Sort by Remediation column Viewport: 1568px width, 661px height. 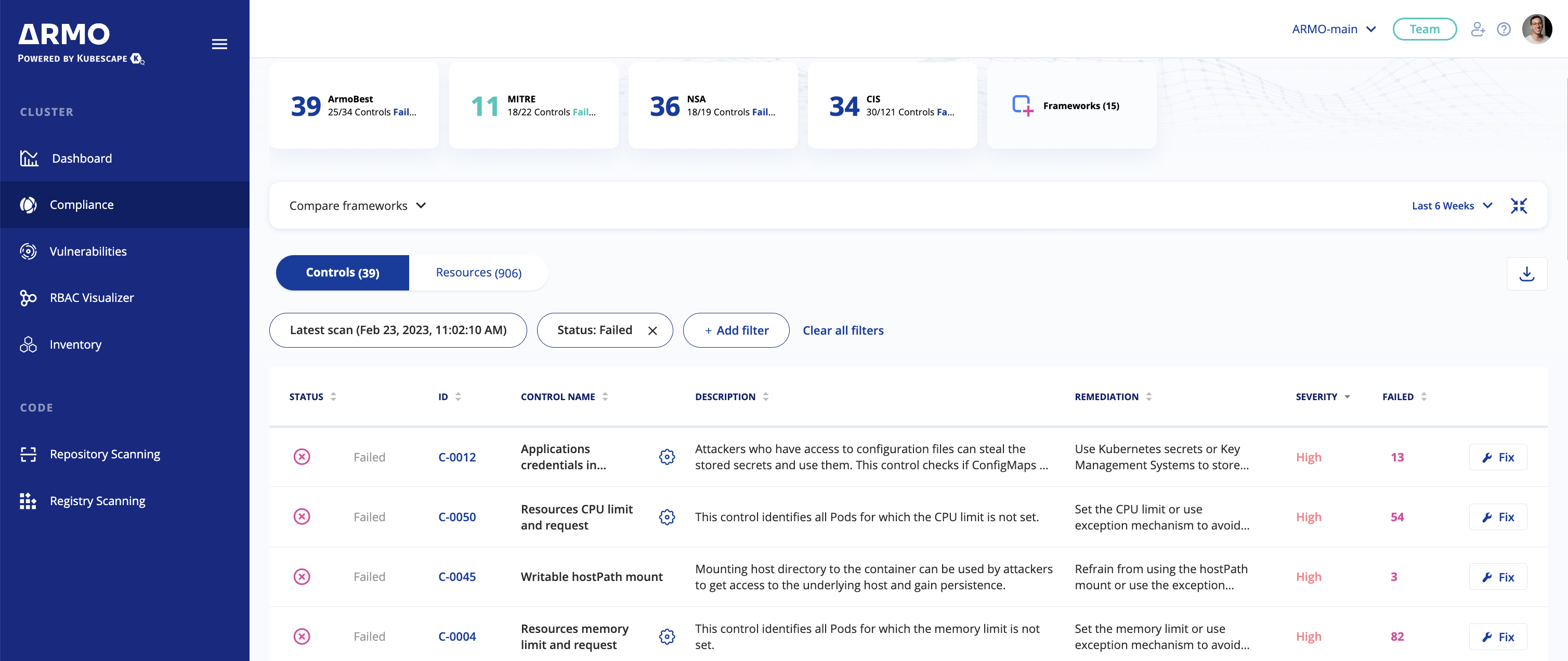coord(1113,397)
